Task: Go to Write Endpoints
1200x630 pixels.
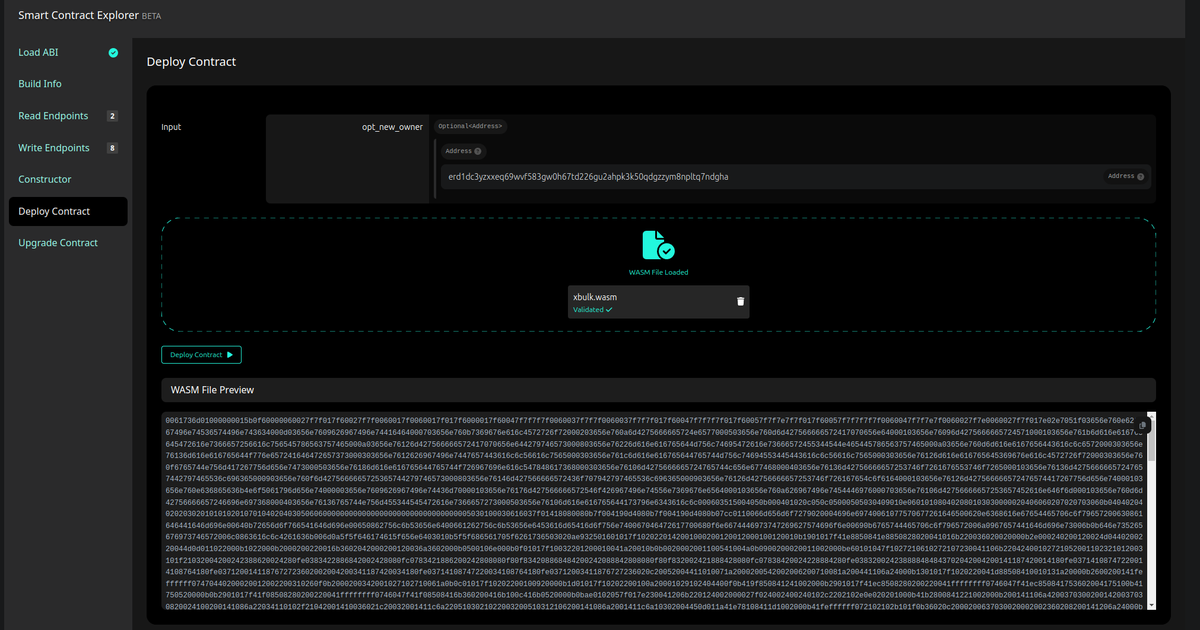Action: 68,148
